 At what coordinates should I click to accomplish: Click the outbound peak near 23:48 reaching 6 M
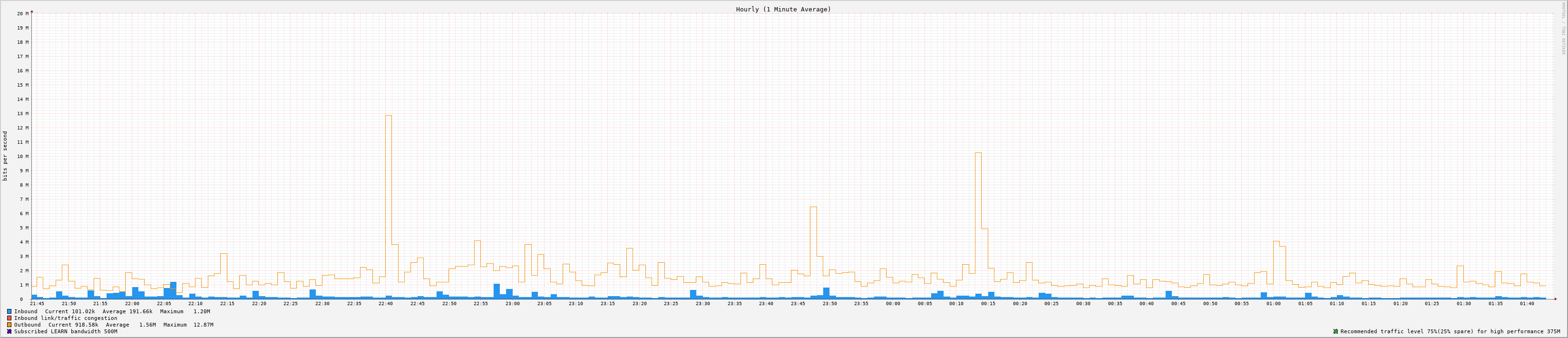pos(813,244)
